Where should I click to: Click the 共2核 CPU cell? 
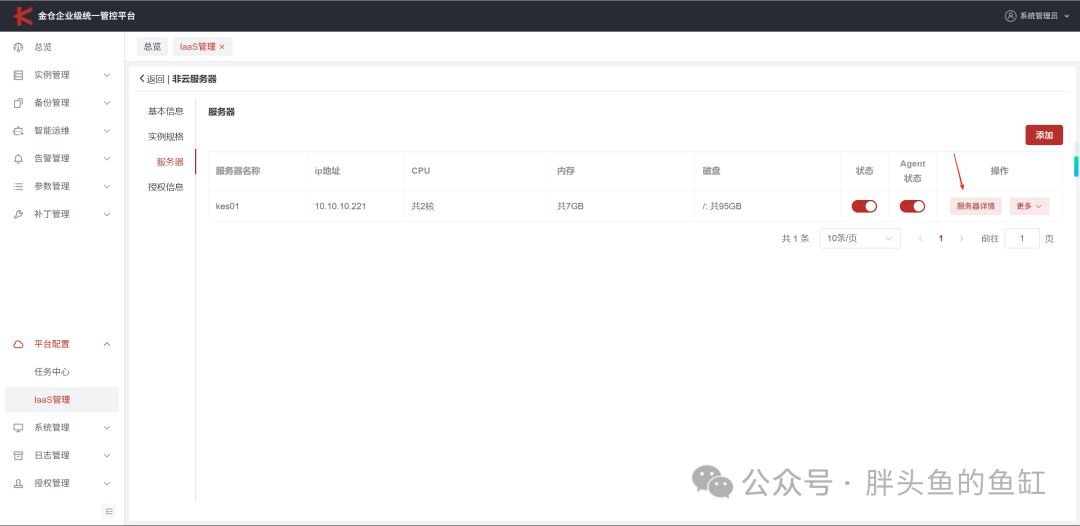pyautogui.click(x=477, y=207)
